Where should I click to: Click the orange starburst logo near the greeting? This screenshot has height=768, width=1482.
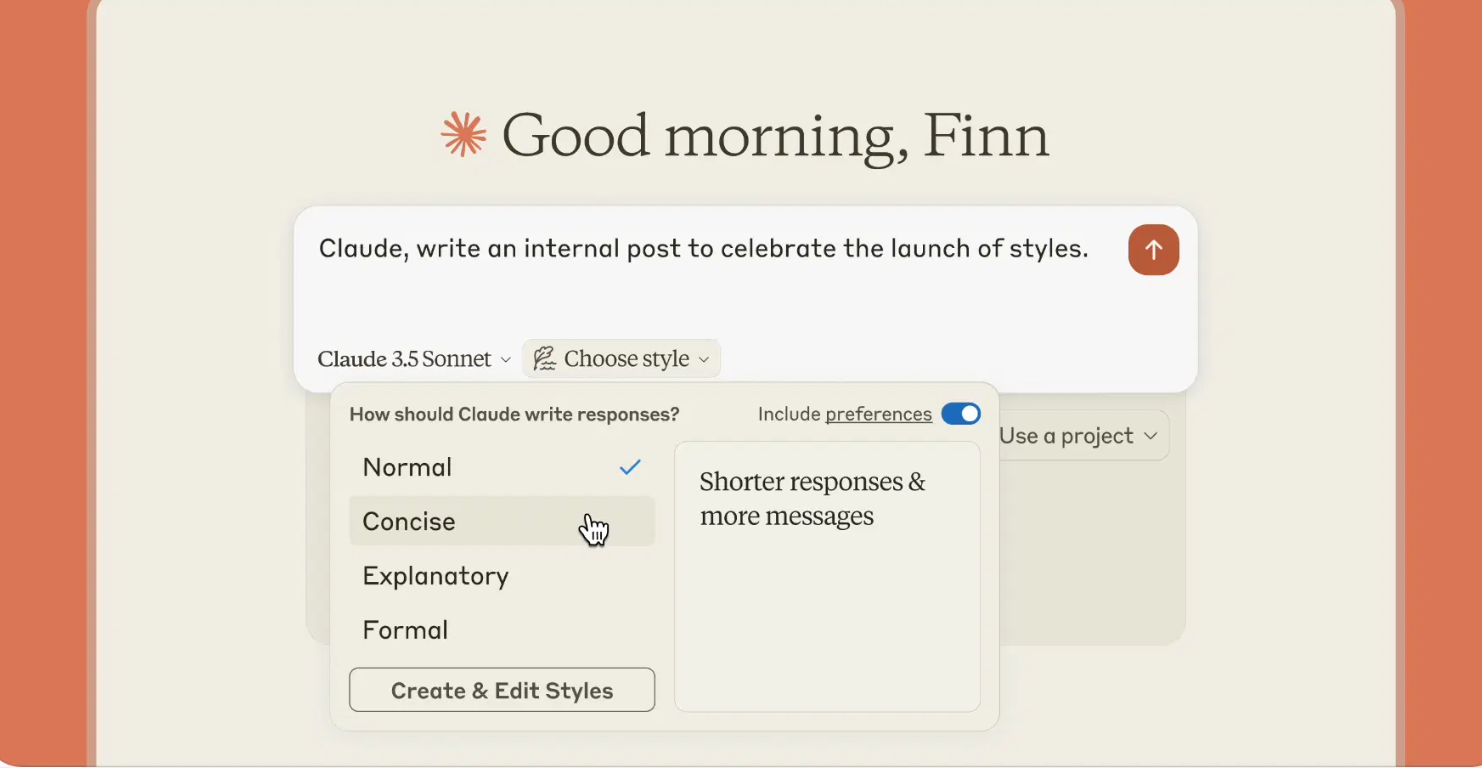point(464,135)
